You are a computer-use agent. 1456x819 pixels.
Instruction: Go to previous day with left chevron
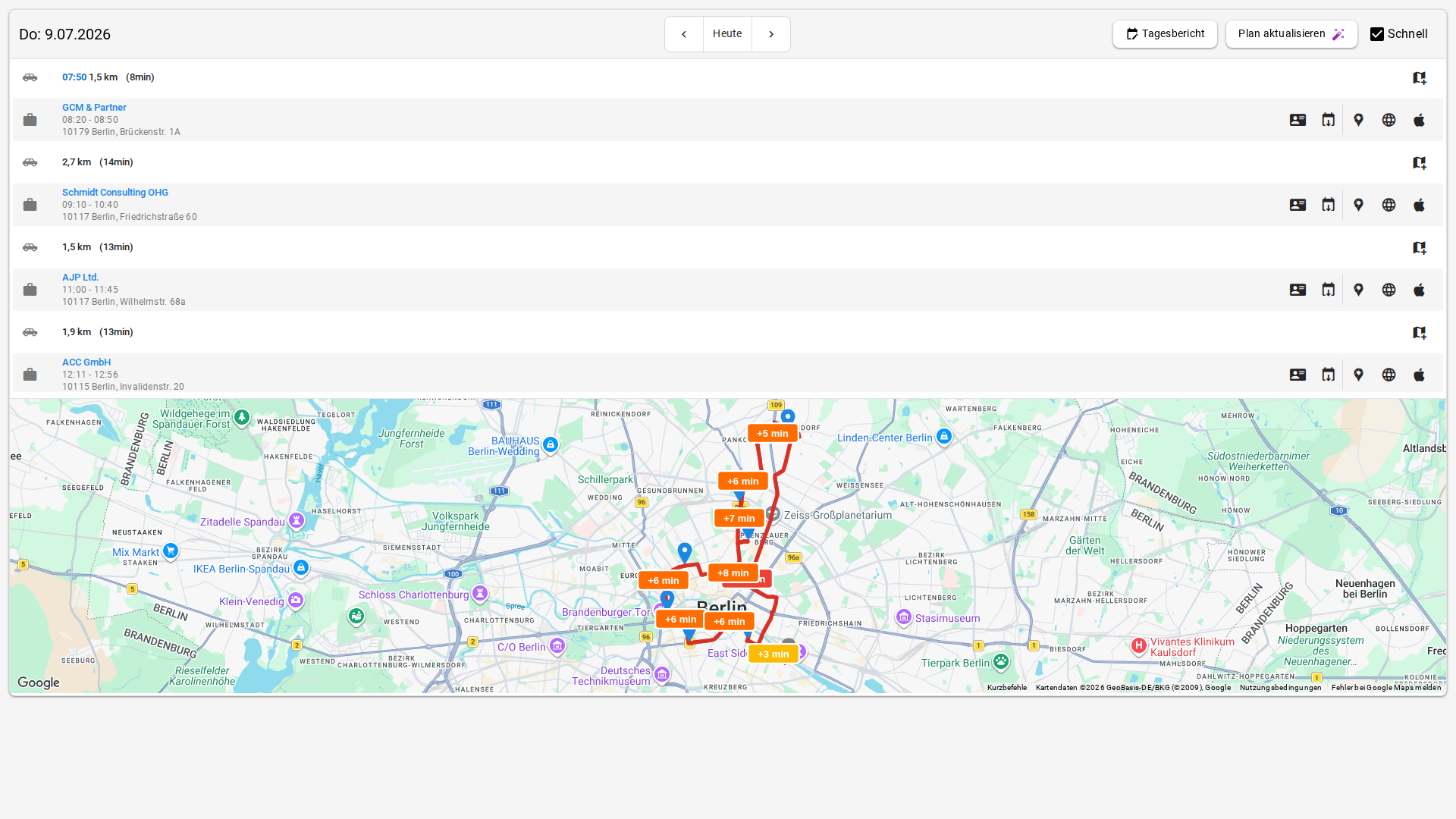coord(684,34)
